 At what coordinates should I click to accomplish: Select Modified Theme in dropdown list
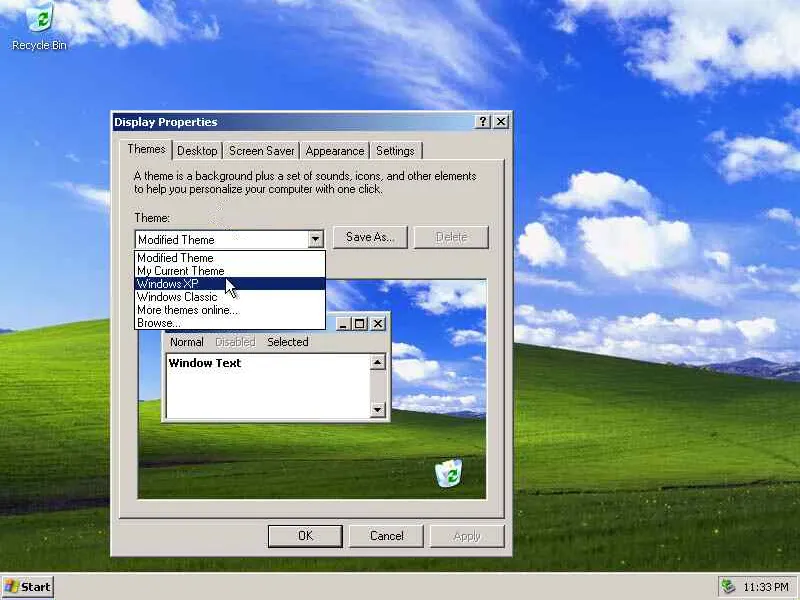pyautogui.click(x=230, y=258)
